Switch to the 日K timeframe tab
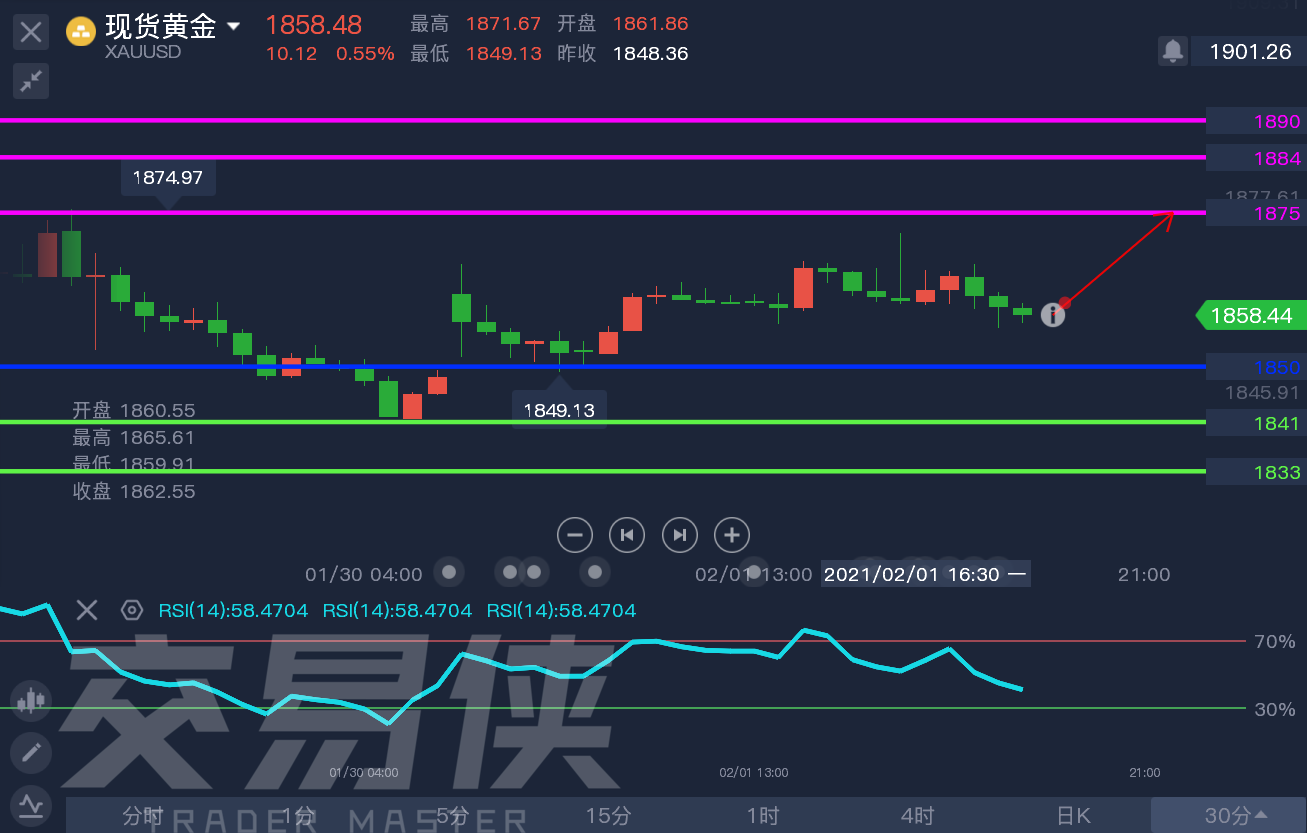Viewport: 1307px width, 833px height. point(1073,816)
